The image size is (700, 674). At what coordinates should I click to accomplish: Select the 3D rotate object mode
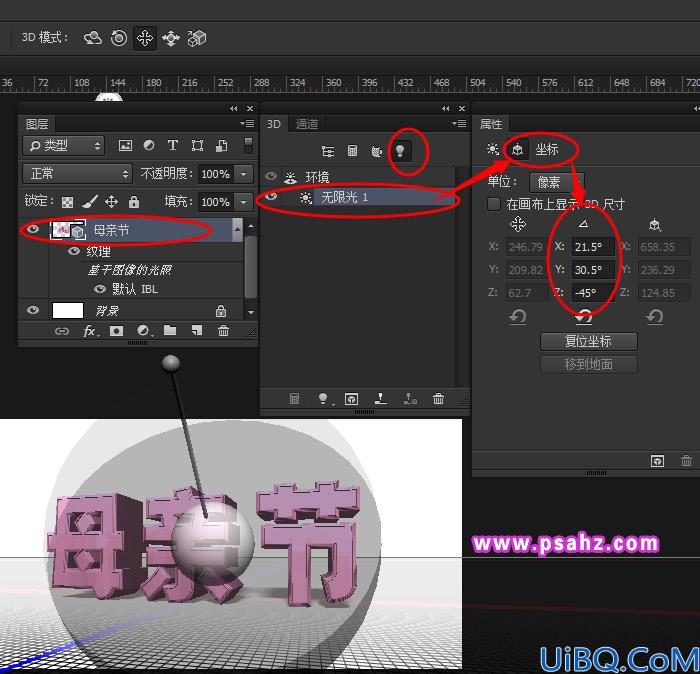[x=93, y=38]
